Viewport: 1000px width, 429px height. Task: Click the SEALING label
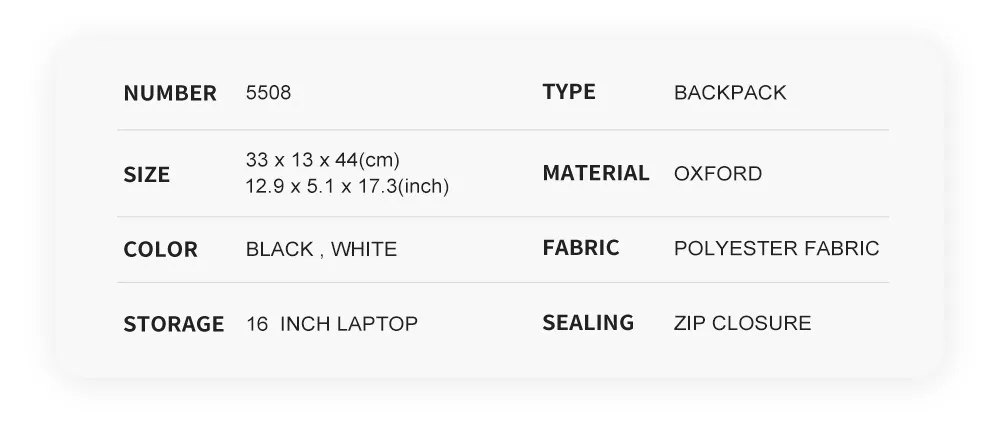click(588, 322)
